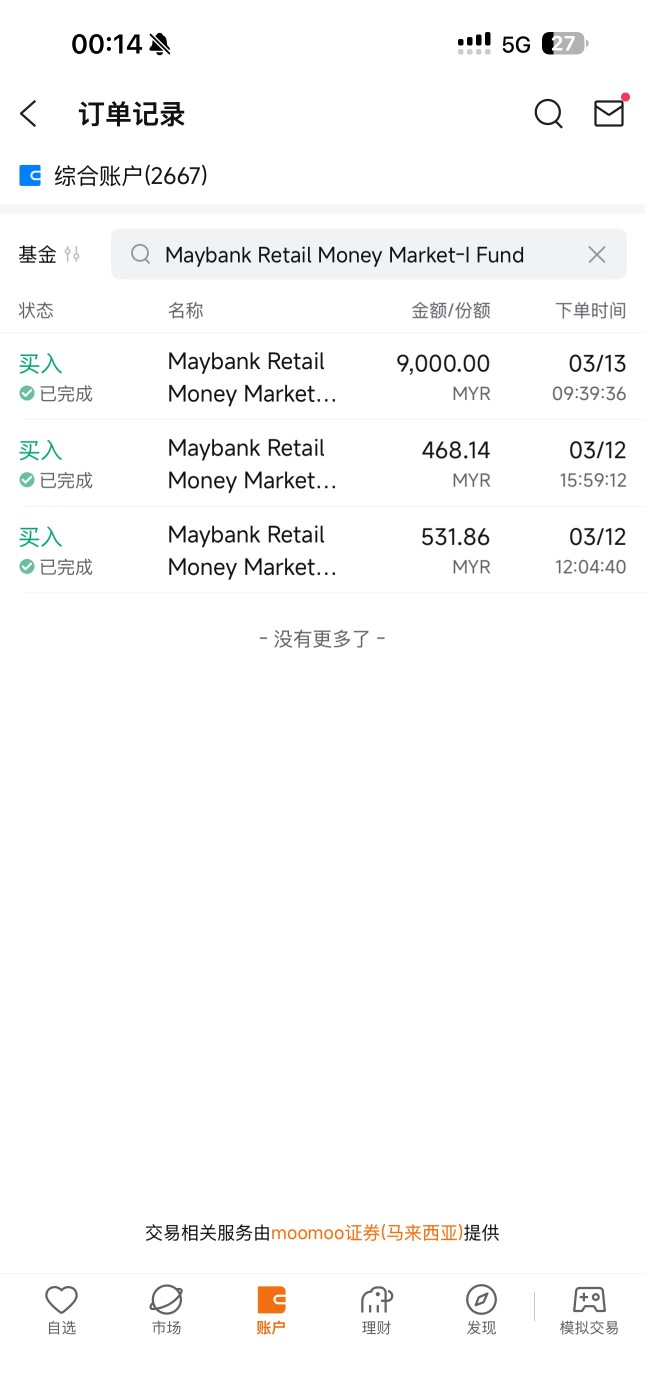Open the mail inbox icon

click(609, 113)
